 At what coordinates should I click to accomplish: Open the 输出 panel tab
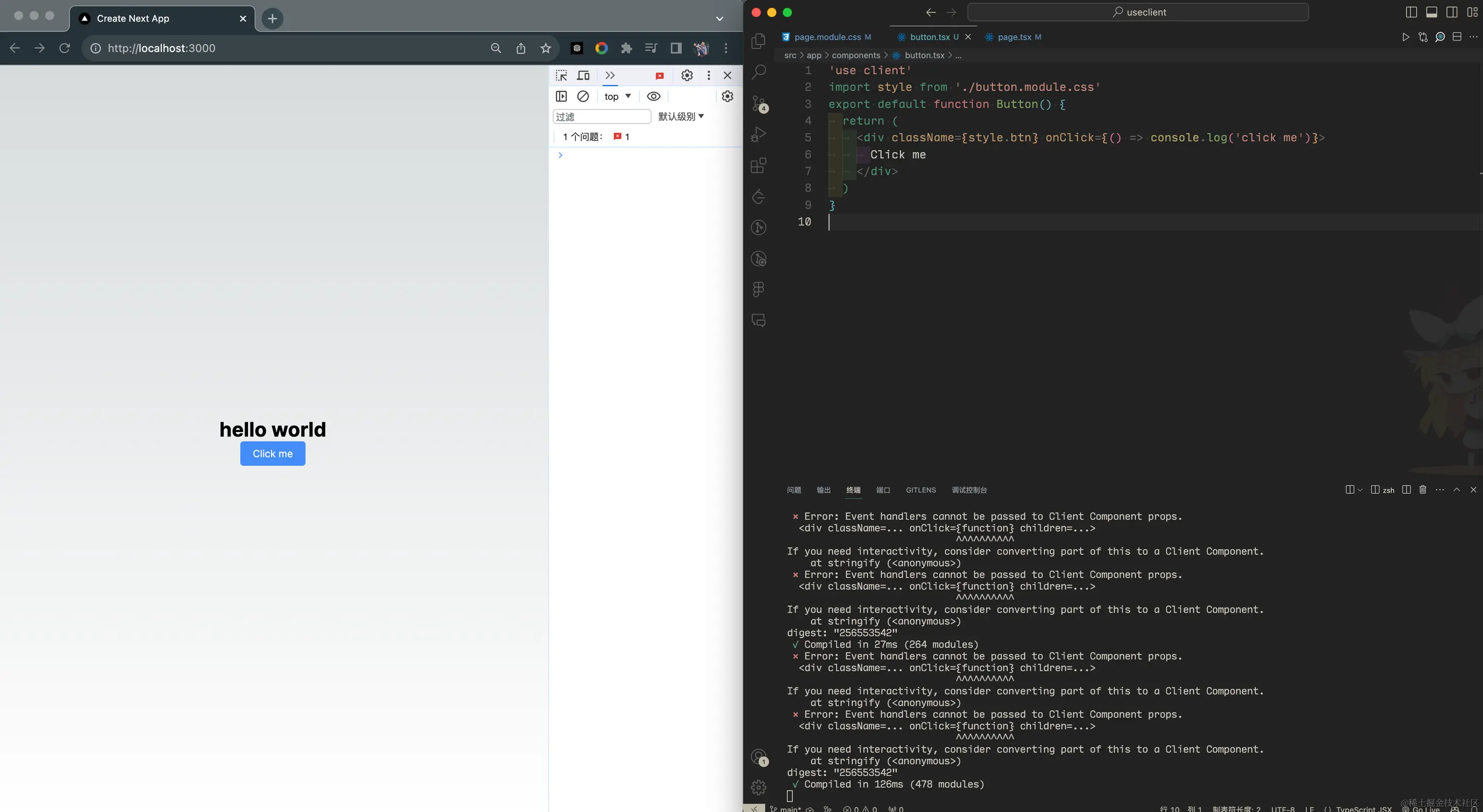[x=823, y=490]
